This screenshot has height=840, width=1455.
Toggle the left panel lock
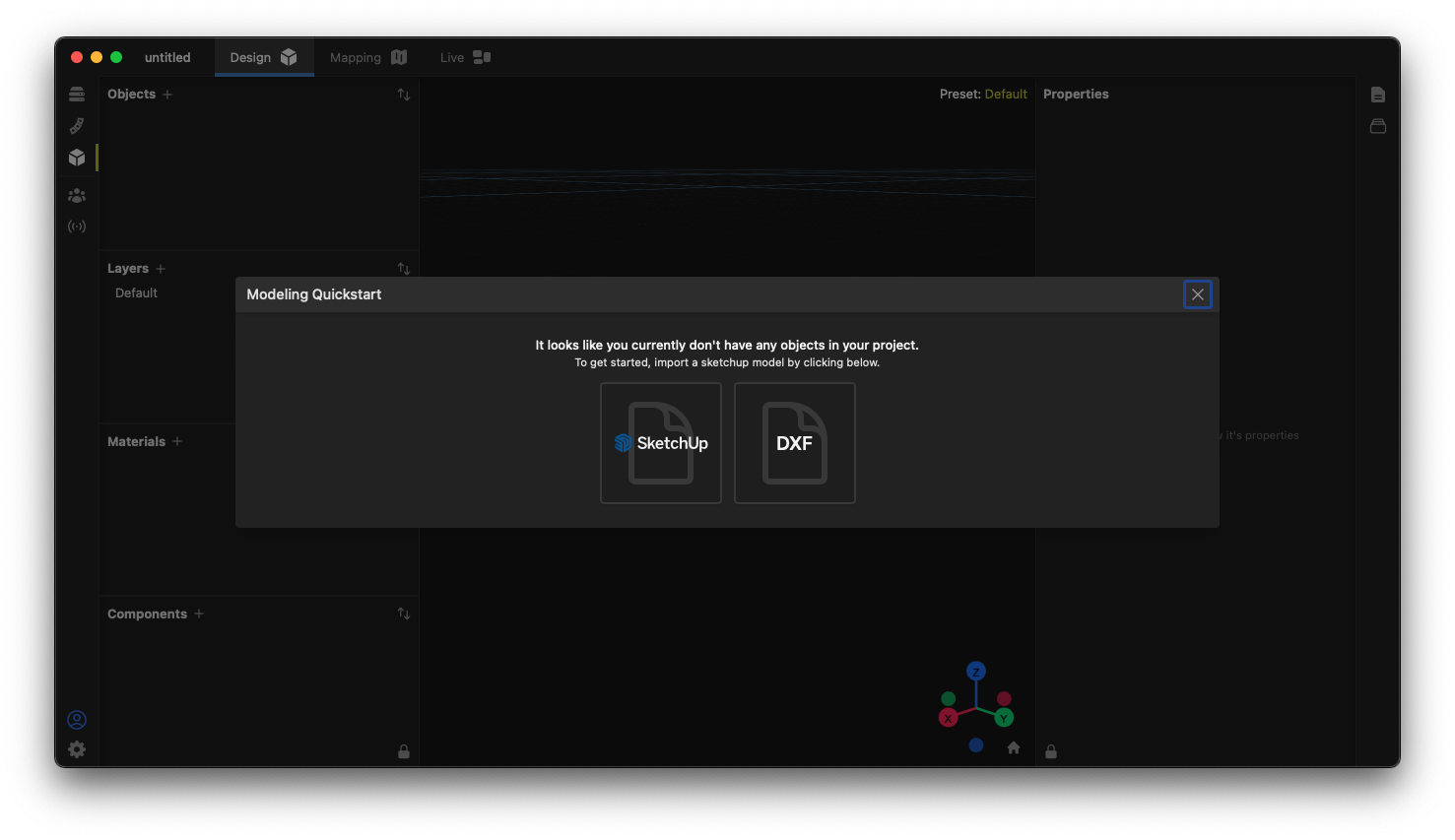point(403,751)
